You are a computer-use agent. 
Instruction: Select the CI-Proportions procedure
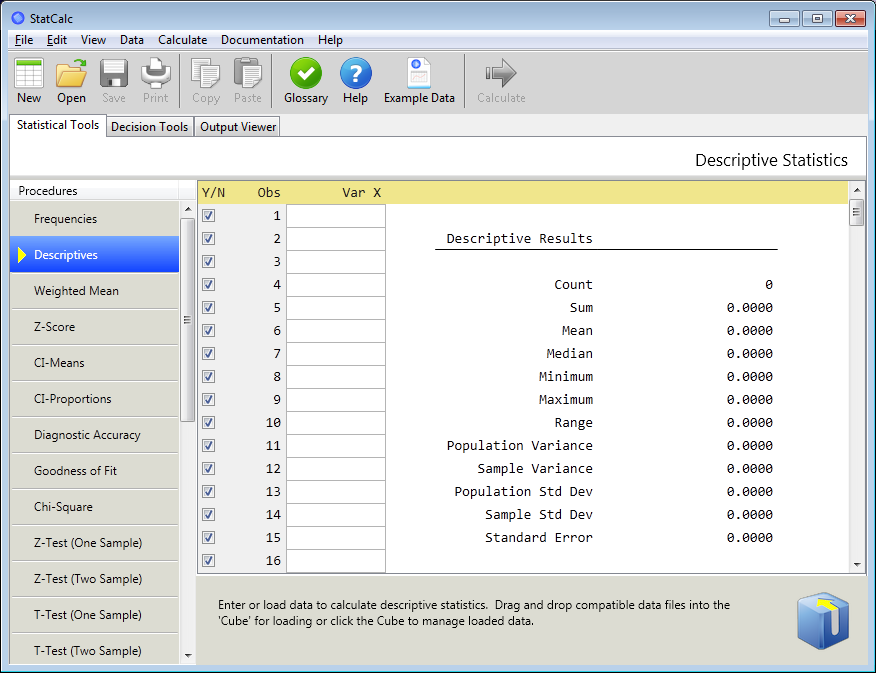tap(94, 399)
